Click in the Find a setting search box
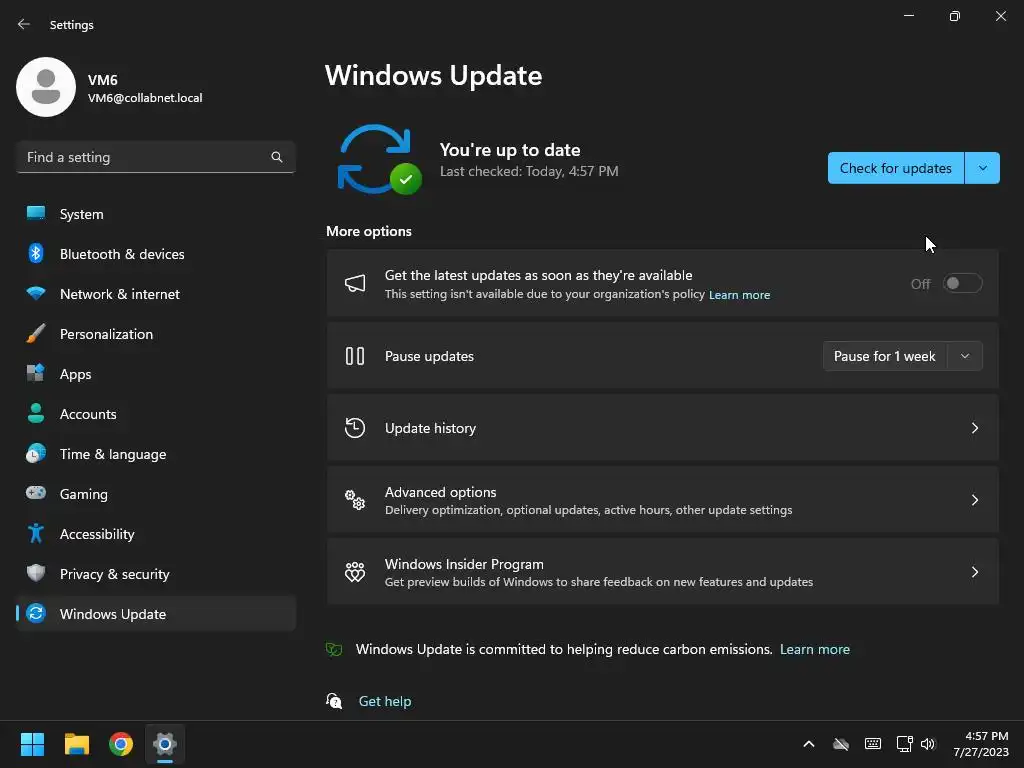Screen dimensions: 1024x768 tap(155, 157)
